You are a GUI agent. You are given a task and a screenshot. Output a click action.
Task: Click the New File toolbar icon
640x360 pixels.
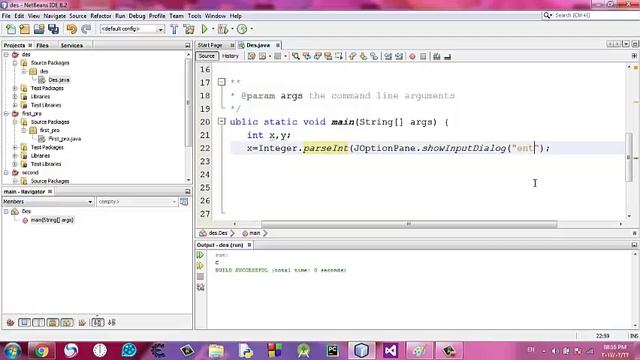point(11,29)
